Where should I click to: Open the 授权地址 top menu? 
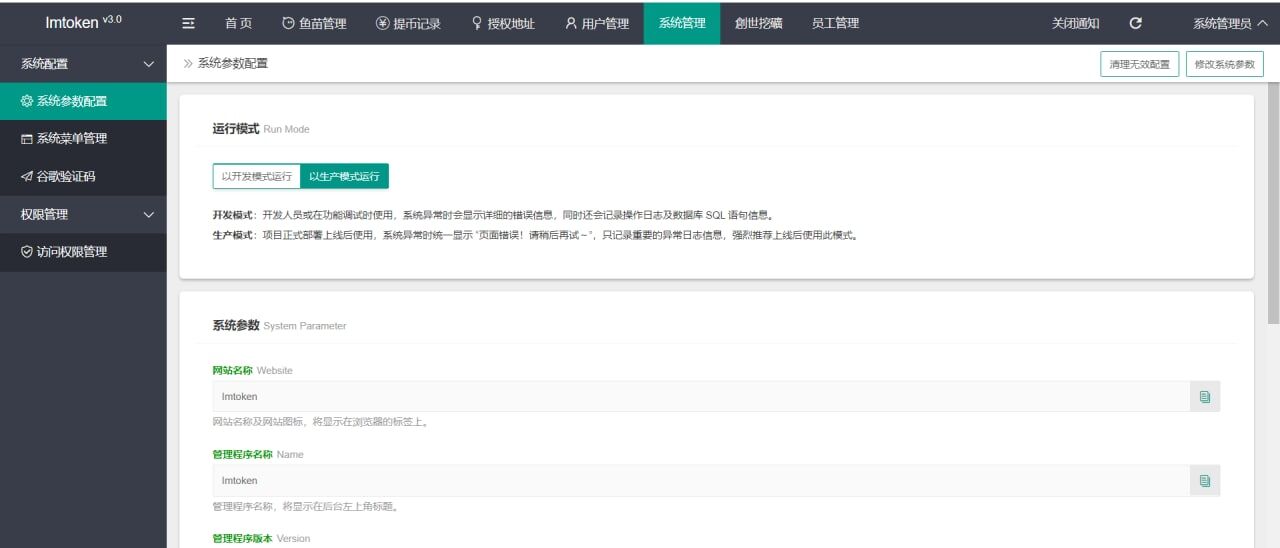(503, 23)
